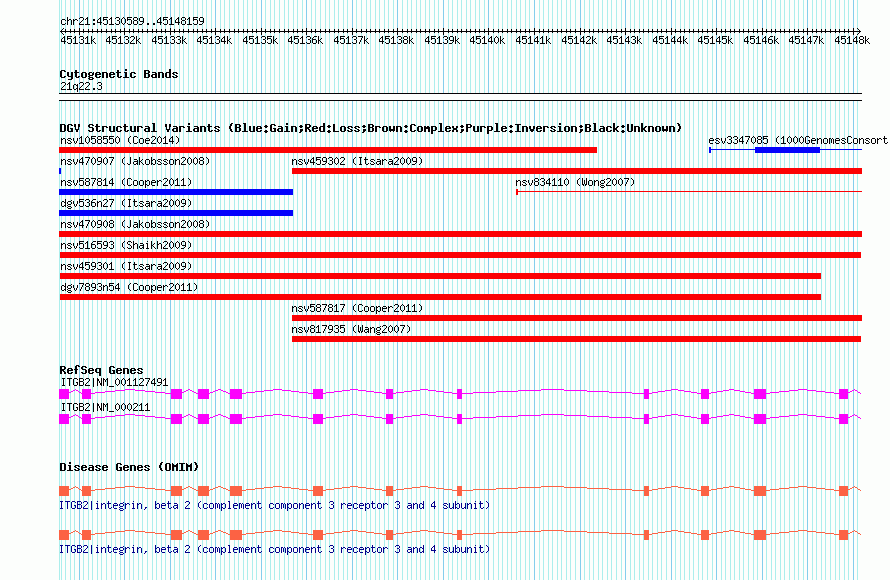This screenshot has width=890, height=580.
Task: Click the 45134k ruler position
Action: [214, 40]
